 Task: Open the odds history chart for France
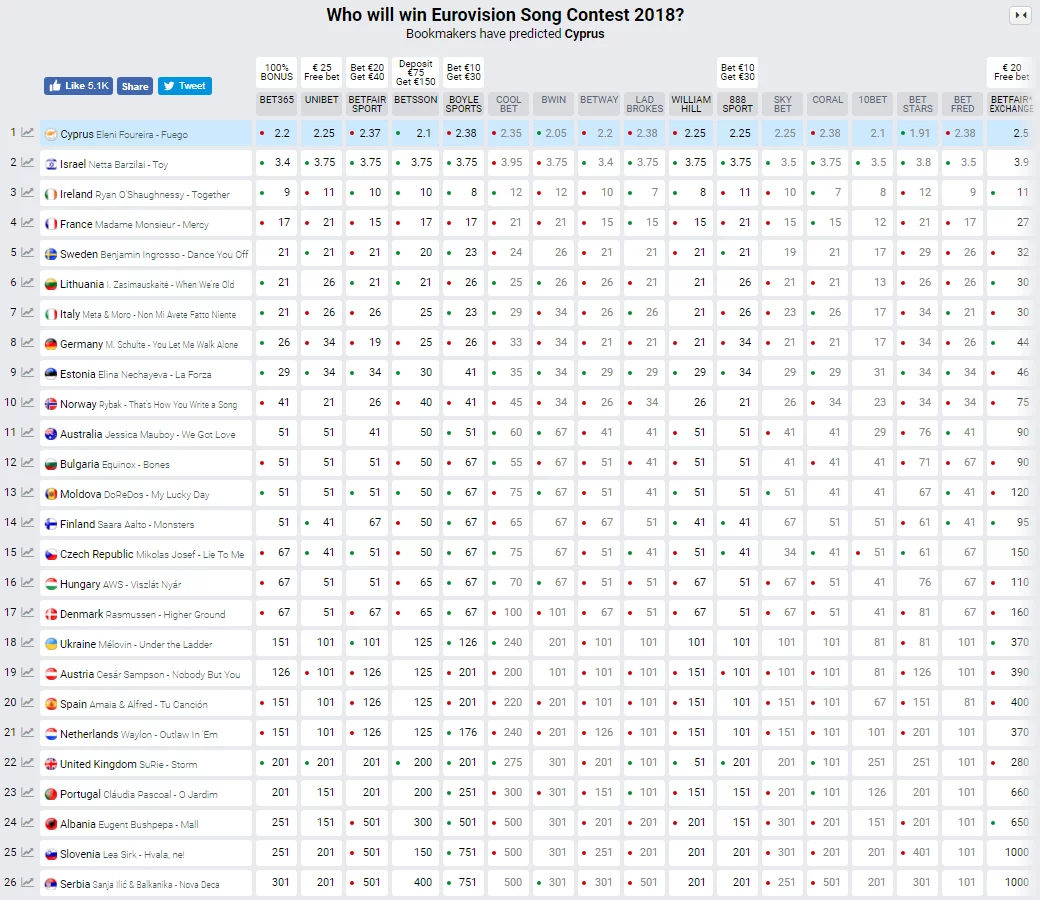(27, 222)
